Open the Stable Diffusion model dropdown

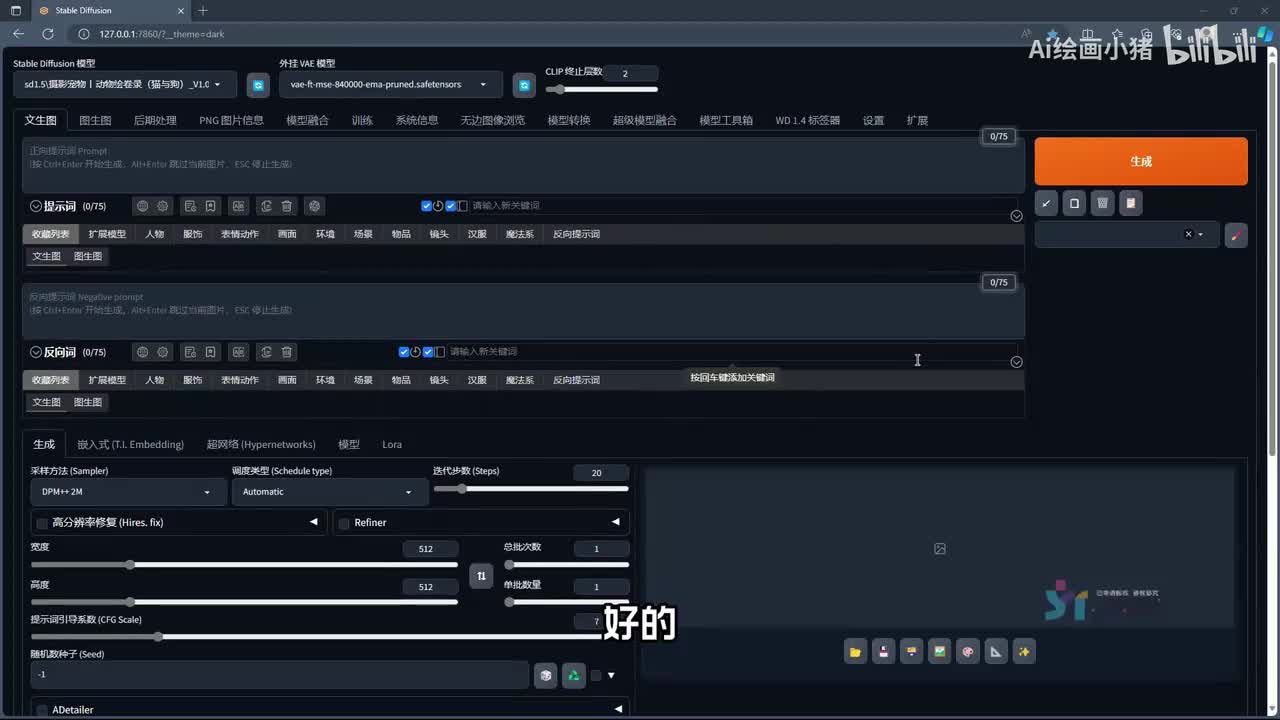point(125,85)
